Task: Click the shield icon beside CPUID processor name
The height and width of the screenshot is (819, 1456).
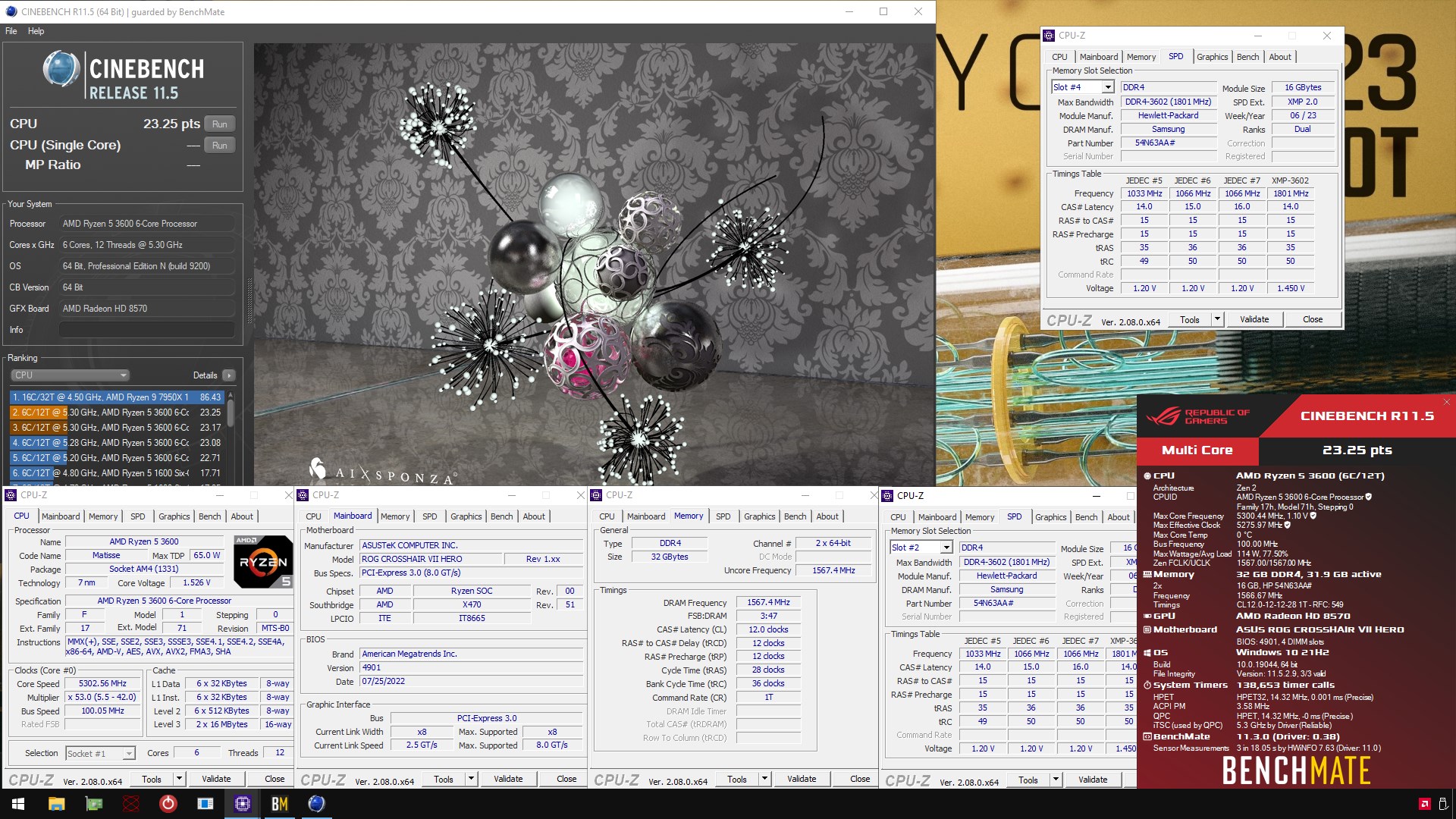Action: pos(1368,497)
